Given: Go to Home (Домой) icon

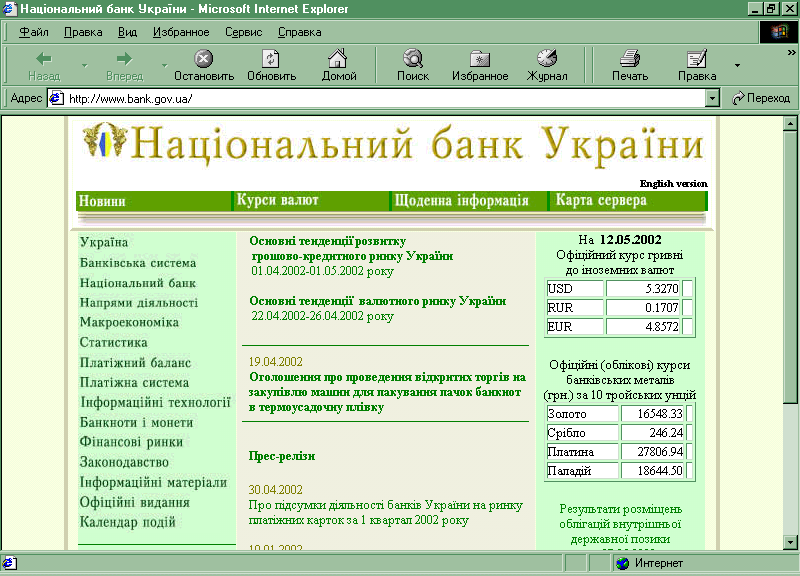Looking at the screenshot, I should tap(339, 59).
